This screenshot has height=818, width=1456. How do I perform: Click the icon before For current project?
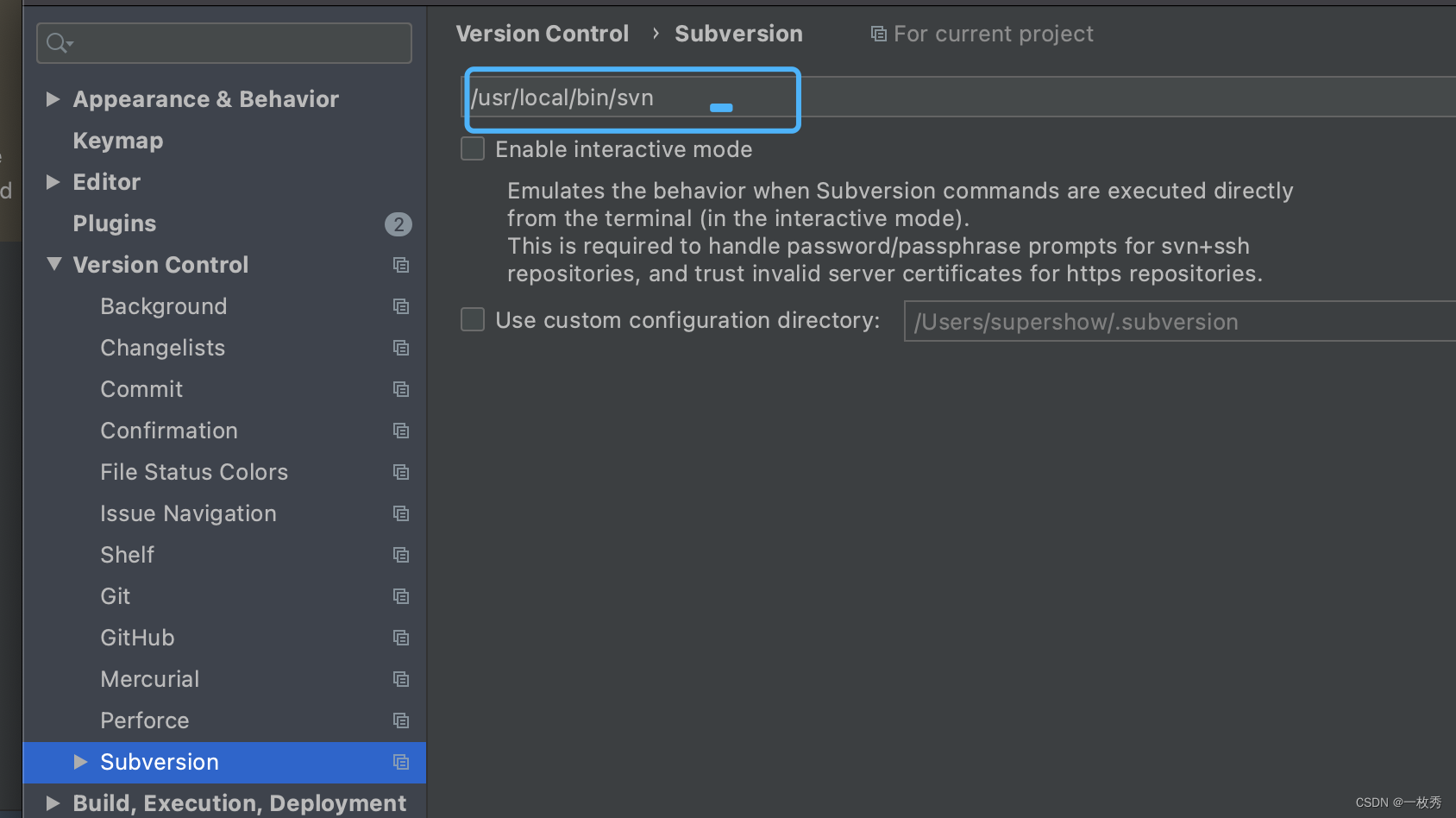(878, 34)
